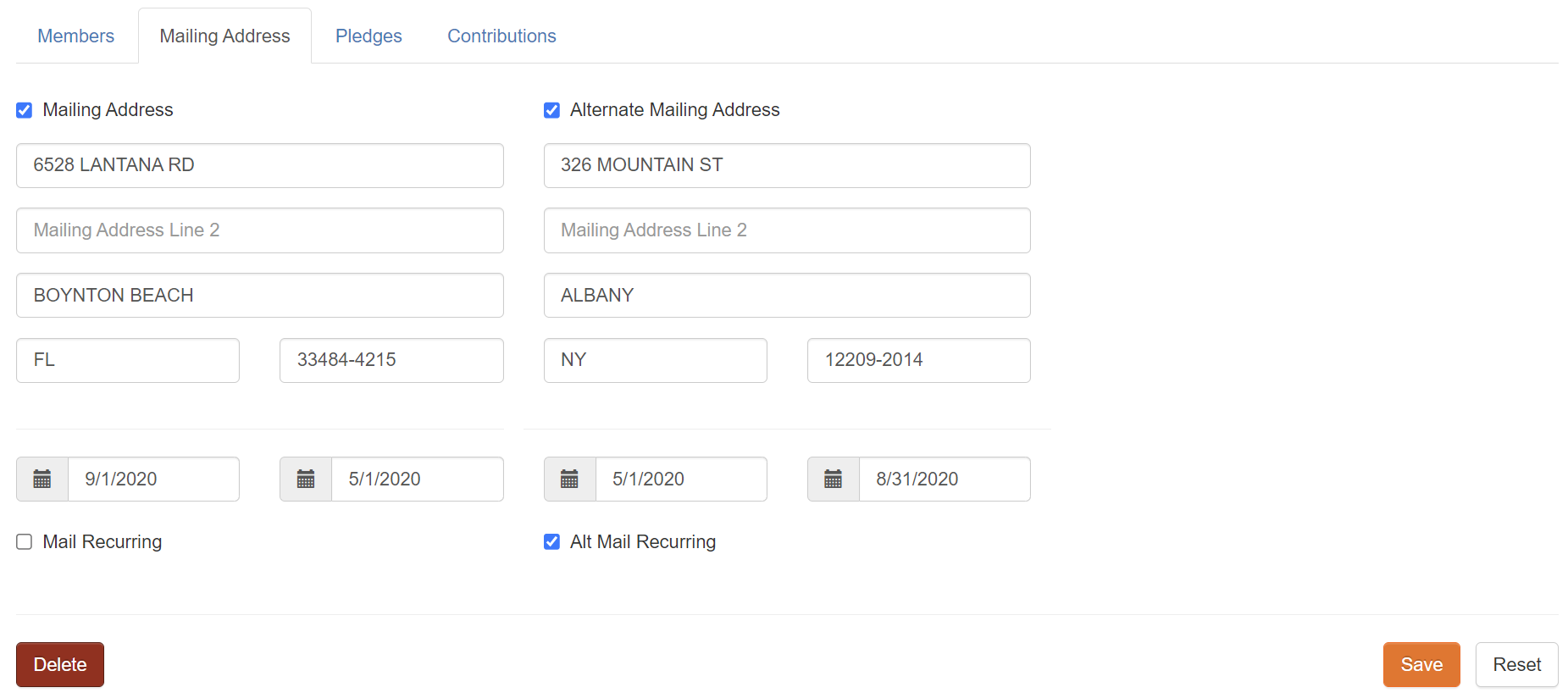
Task: Enable the Mail Recurring checkbox
Action: [x=25, y=541]
